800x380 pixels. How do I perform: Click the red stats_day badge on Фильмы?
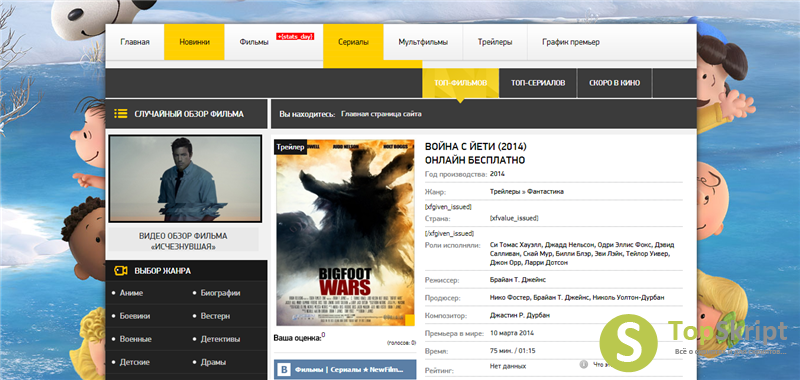(x=295, y=37)
